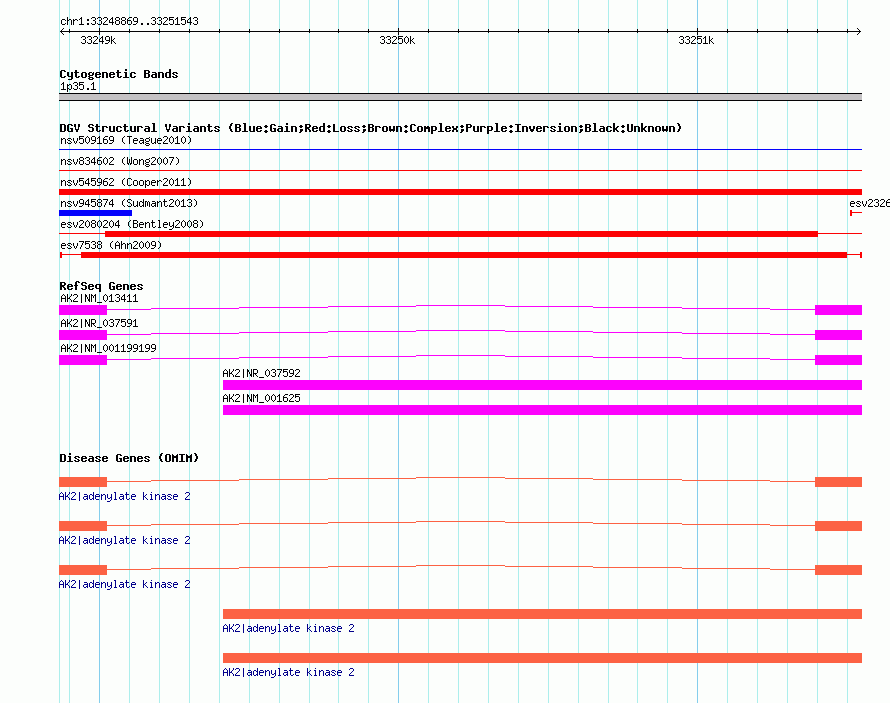Open variant nsv834602 (Wong2007) label
The image size is (890, 703).
[x=120, y=161]
